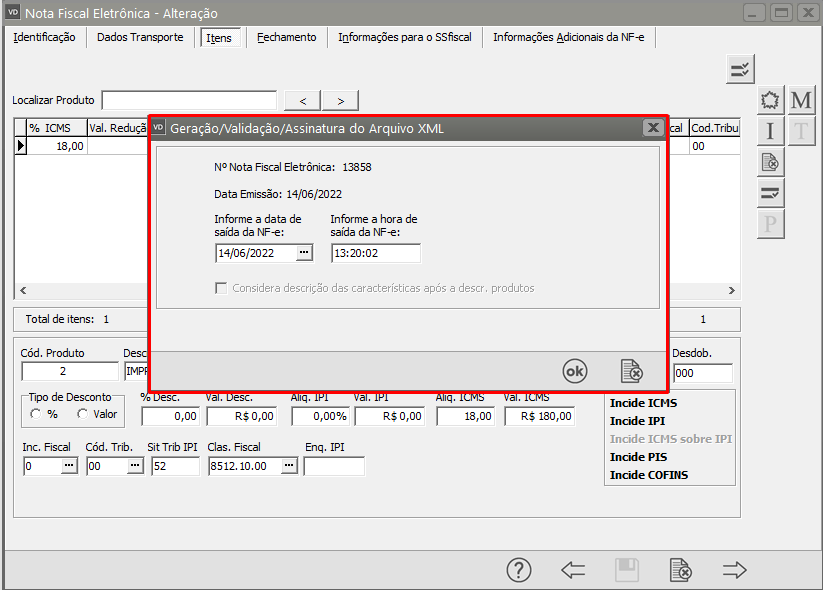This screenshot has width=823, height=590.
Task: Toggle Considera descrição das características checkbox
Action: [221, 288]
